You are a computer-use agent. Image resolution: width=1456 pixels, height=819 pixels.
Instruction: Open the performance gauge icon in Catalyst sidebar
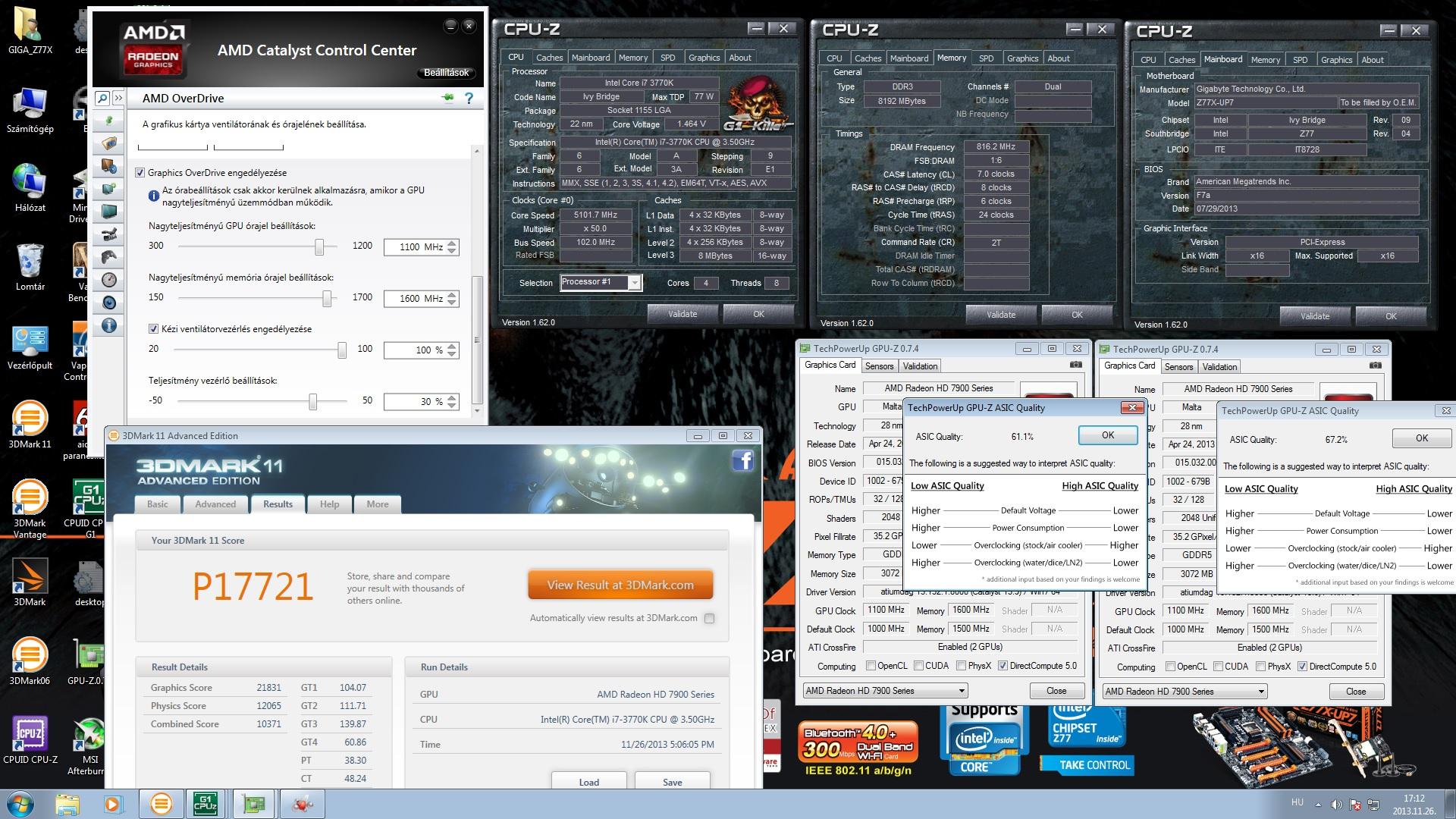tap(109, 280)
